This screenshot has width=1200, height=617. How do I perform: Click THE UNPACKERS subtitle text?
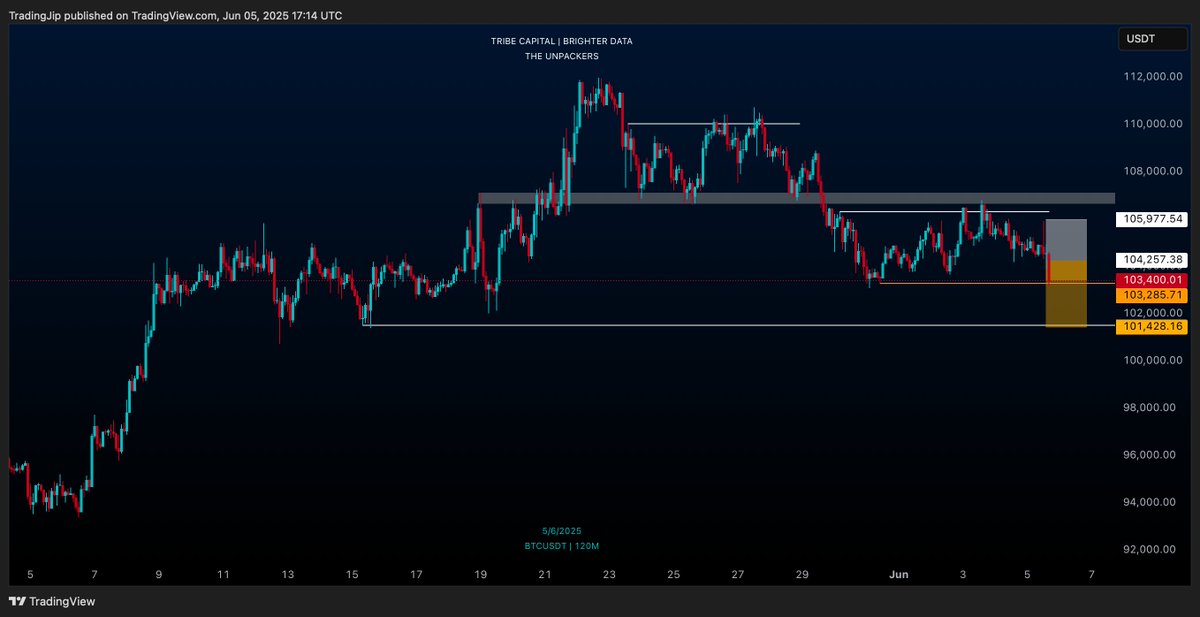561,56
